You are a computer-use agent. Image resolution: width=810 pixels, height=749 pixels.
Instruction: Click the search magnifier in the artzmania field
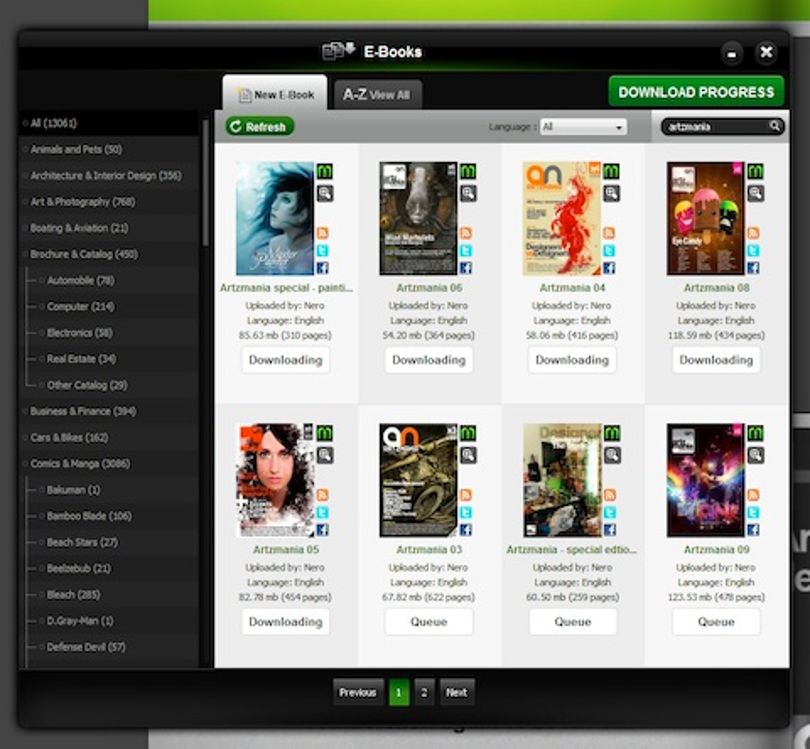[774, 126]
